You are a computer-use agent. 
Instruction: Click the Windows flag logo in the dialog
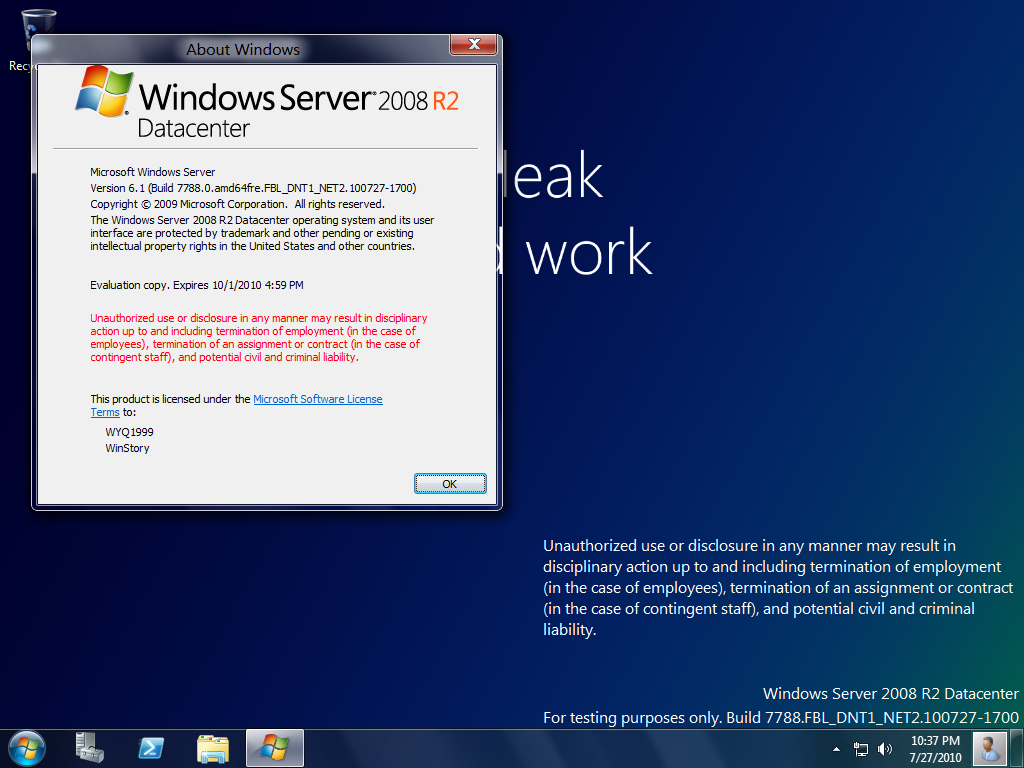pos(104,91)
